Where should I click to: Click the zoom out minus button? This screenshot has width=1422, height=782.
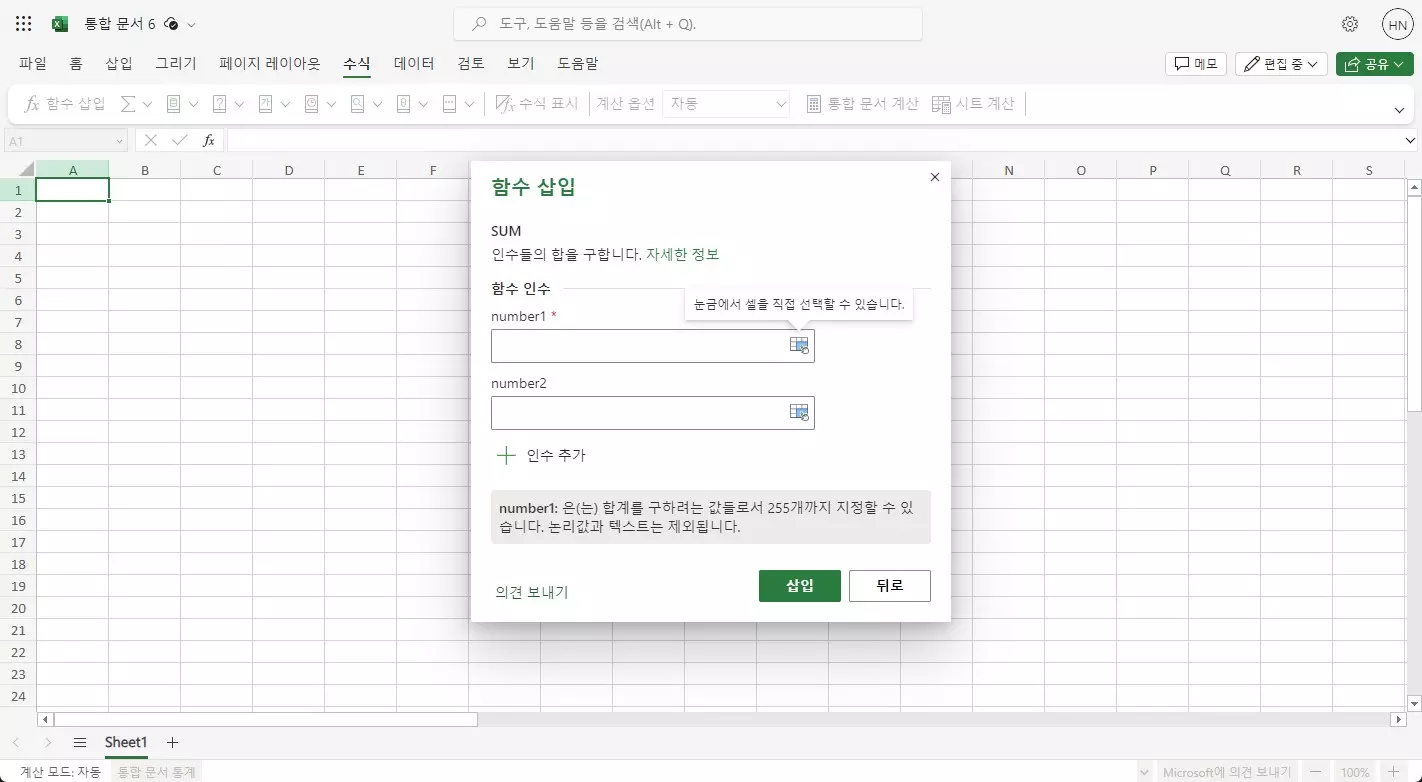click(1315, 772)
